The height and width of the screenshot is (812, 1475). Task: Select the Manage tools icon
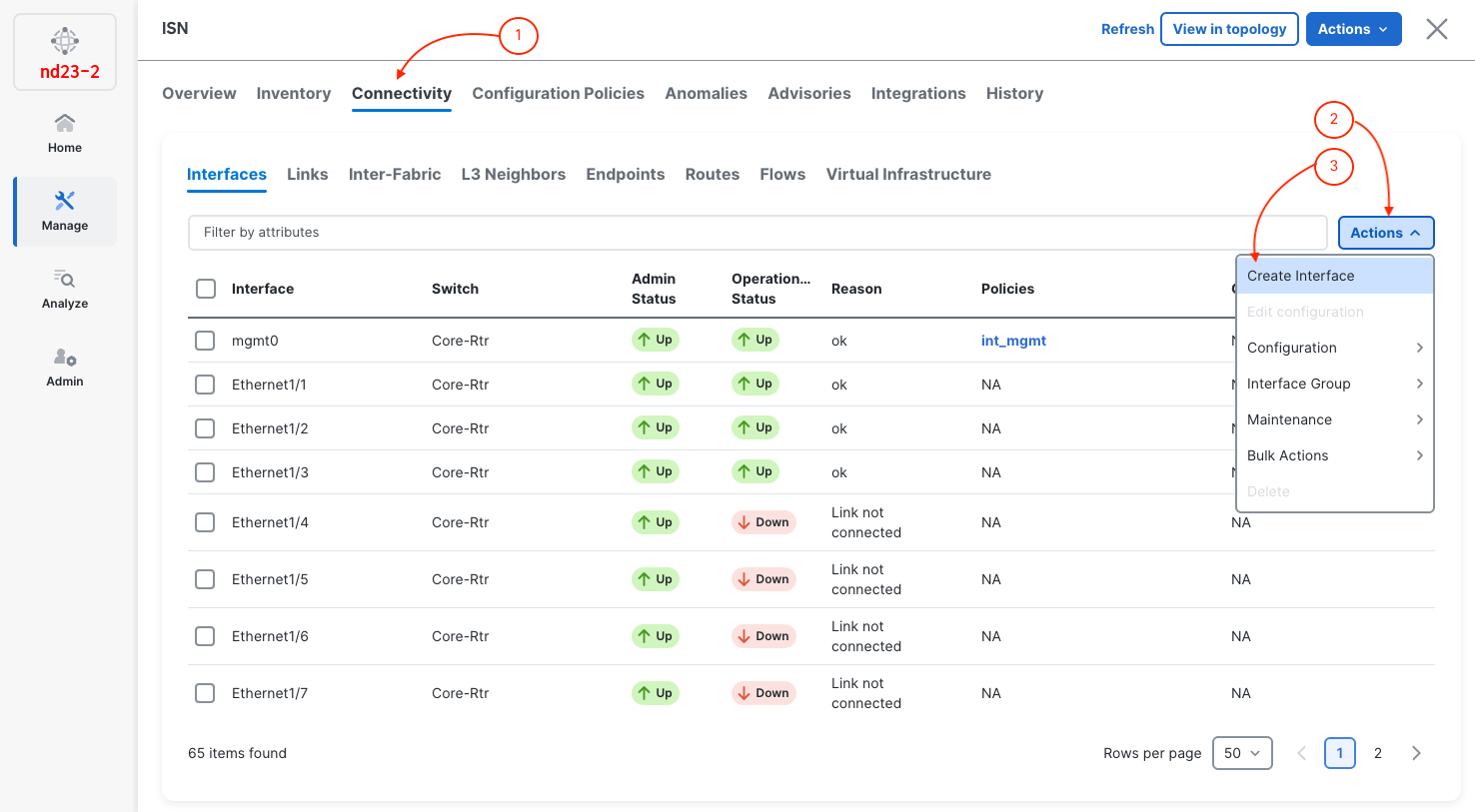click(x=65, y=202)
